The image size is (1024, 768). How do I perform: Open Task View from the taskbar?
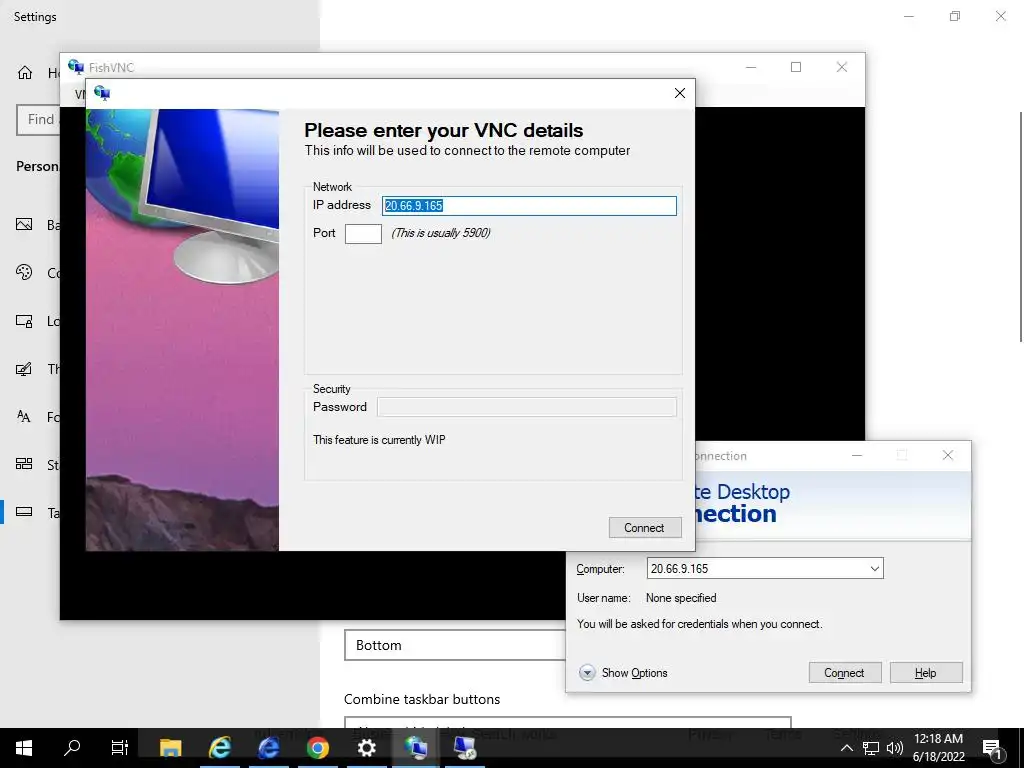pos(120,748)
